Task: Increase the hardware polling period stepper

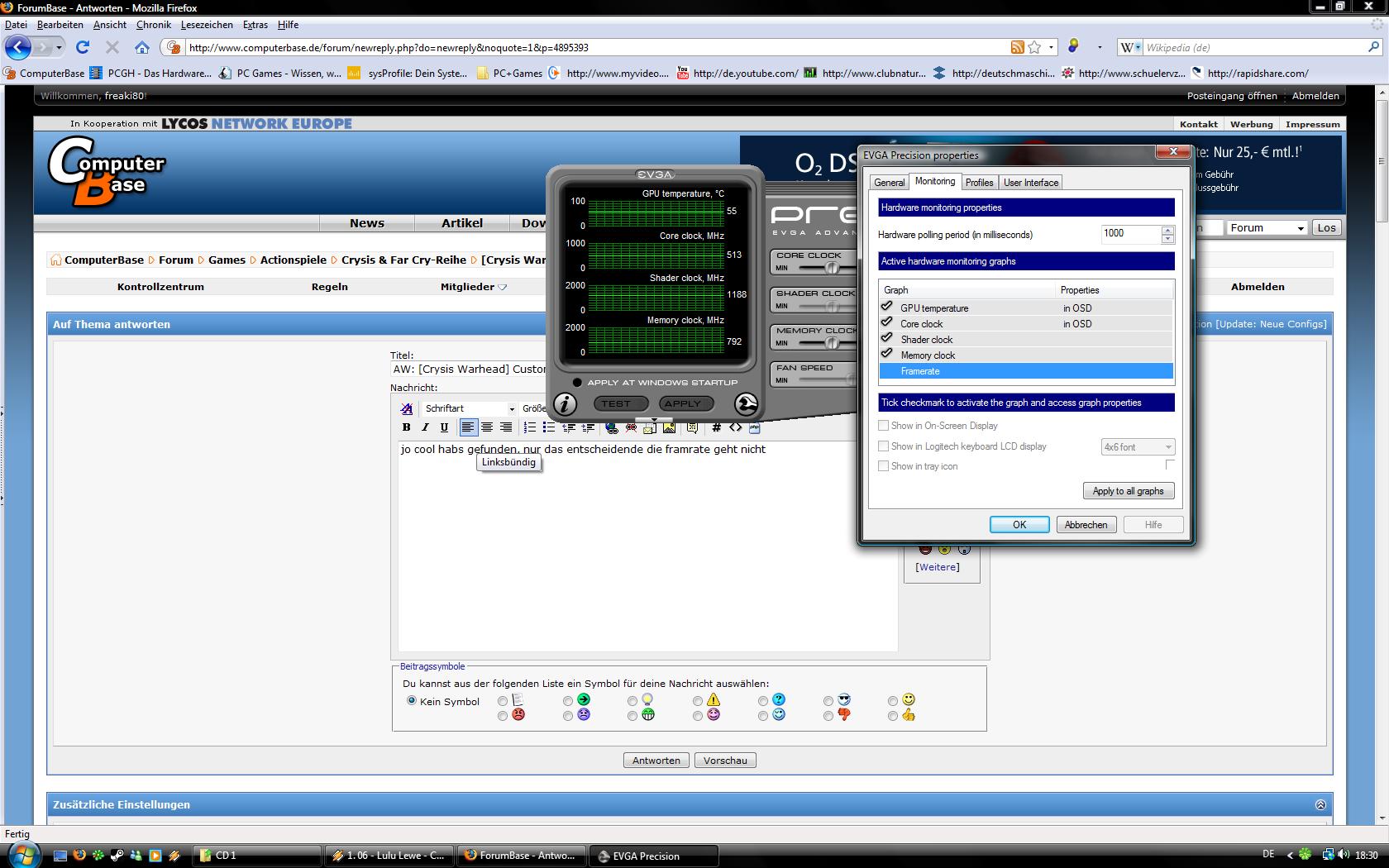Action: [x=1167, y=230]
